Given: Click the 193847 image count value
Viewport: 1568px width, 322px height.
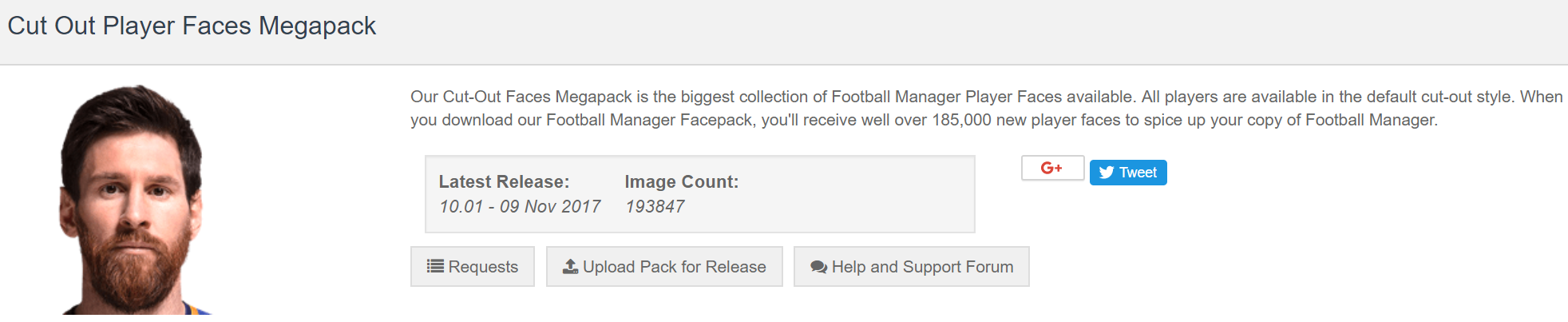Looking at the screenshot, I should 655,206.
